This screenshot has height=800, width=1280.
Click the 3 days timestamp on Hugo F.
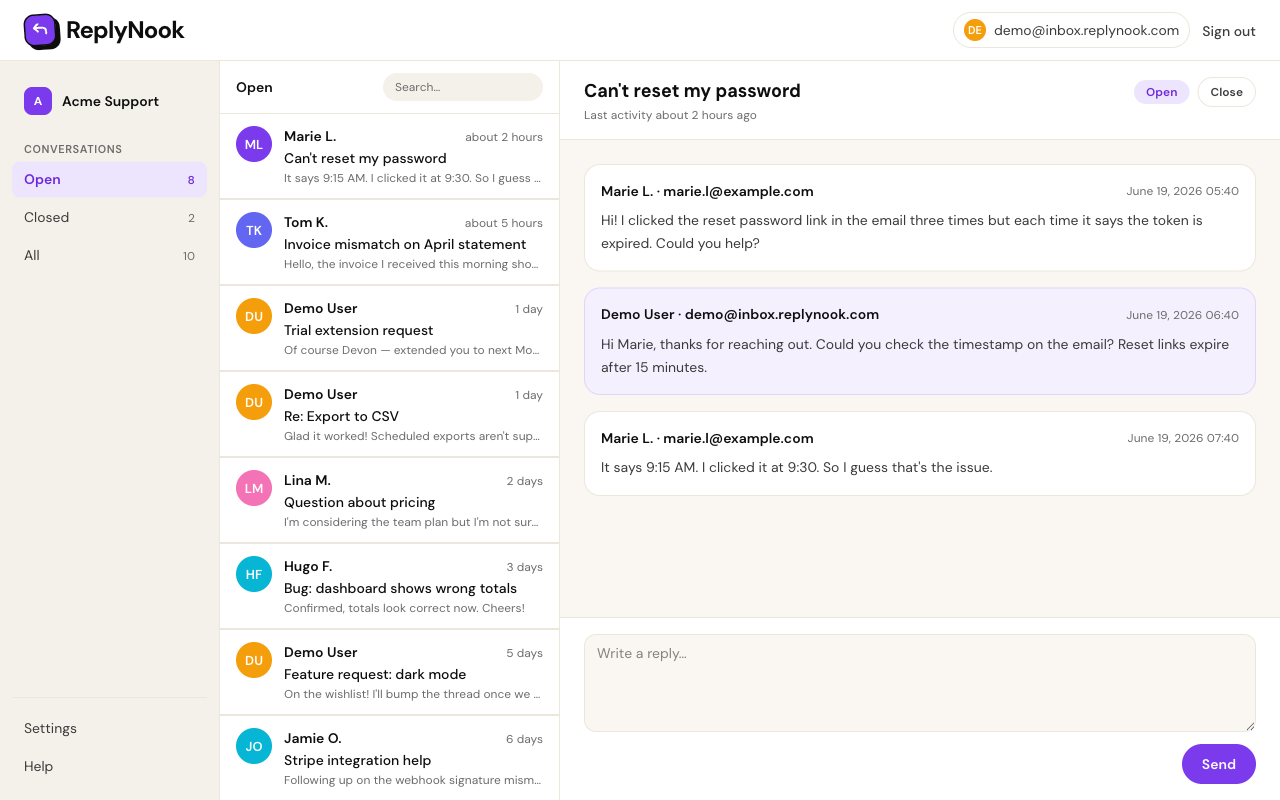tap(524, 567)
